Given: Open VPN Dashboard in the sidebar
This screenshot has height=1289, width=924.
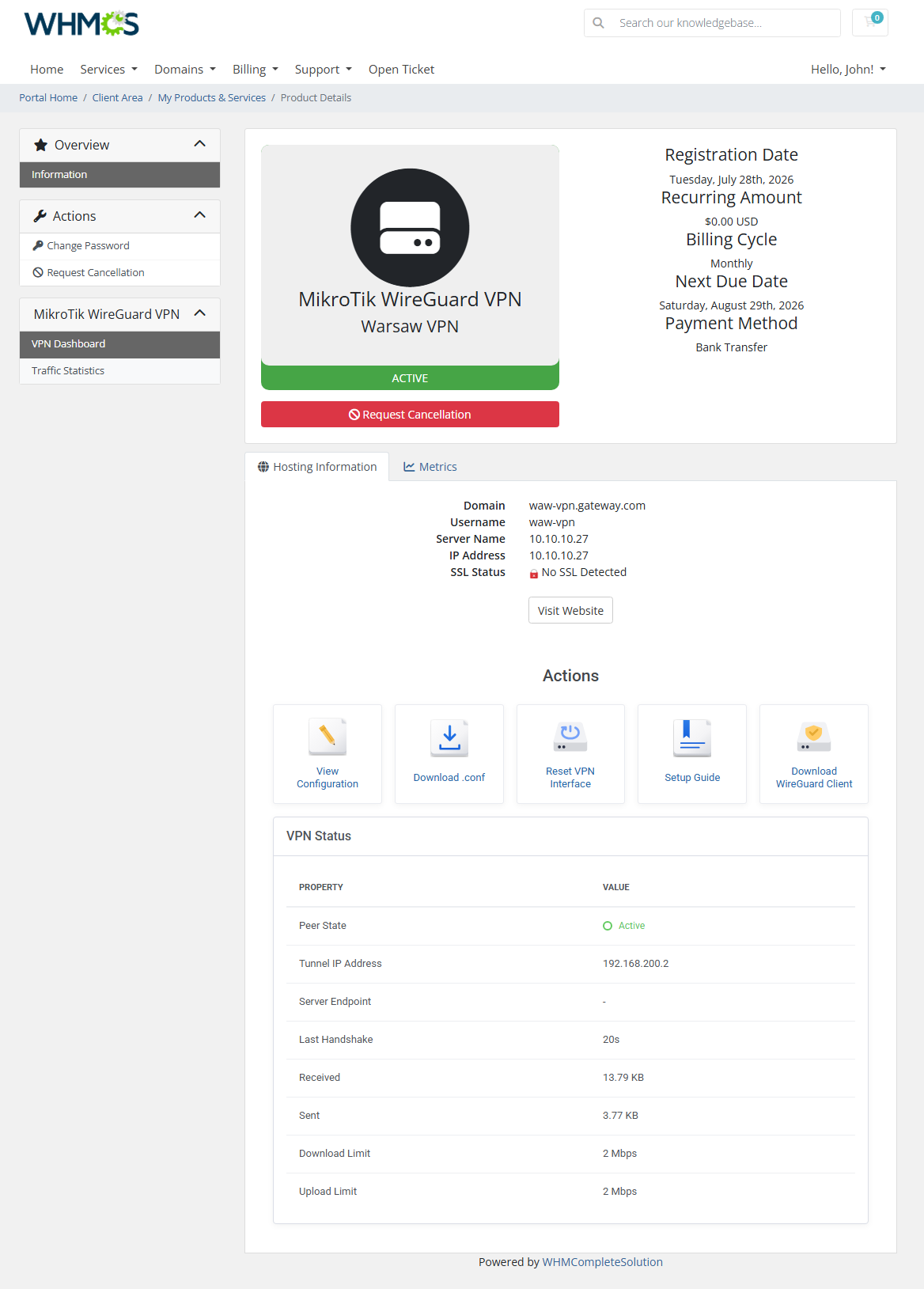Looking at the screenshot, I should [119, 344].
